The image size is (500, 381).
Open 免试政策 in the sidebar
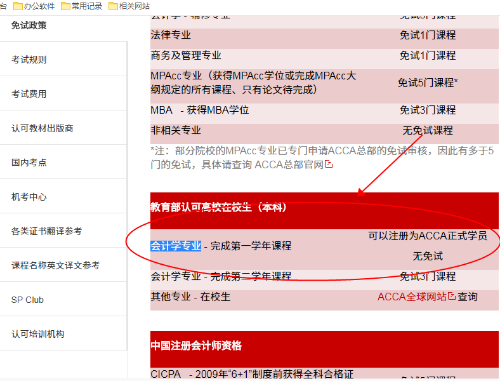click(x=29, y=25)
